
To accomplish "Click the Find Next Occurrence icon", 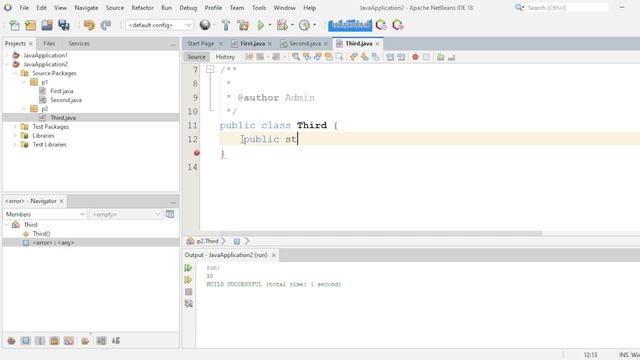I will tap(318, 57).
